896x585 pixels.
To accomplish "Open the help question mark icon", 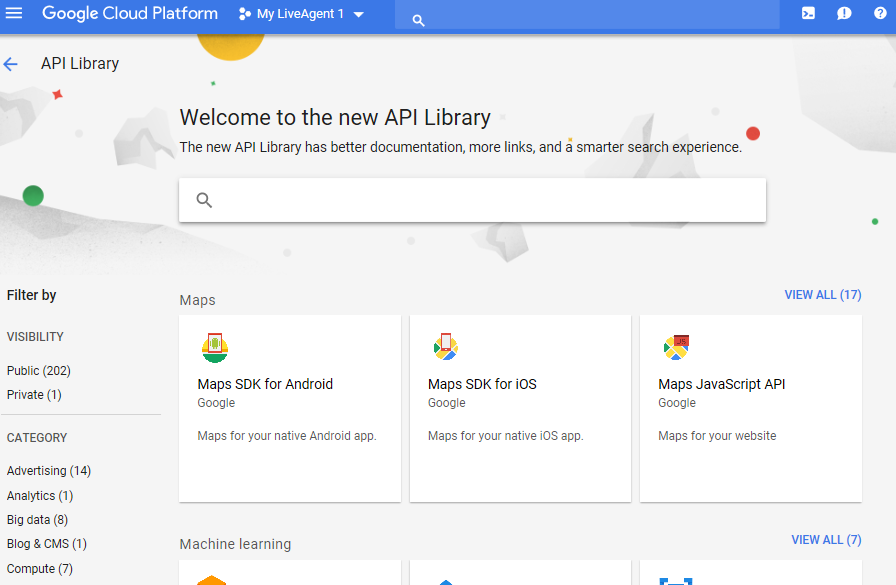I will 880,13.
